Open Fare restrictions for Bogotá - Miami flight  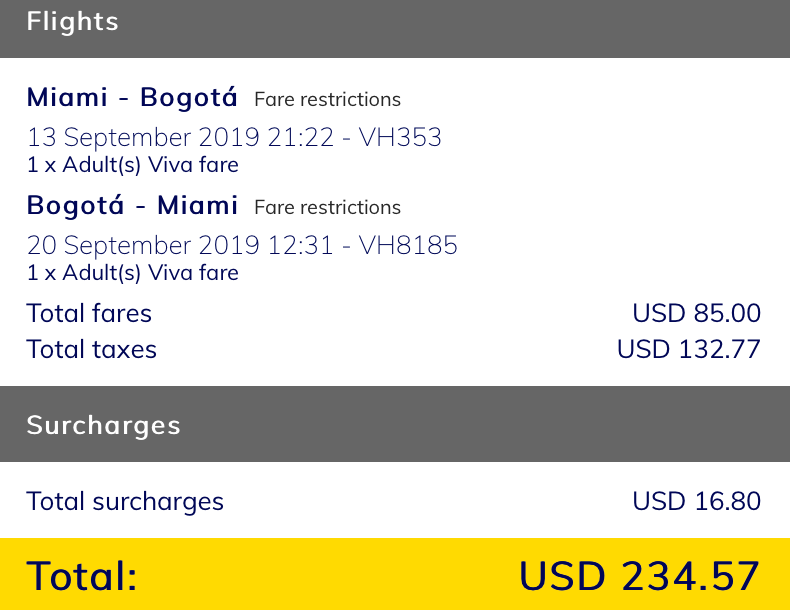[x=327, y=208]
